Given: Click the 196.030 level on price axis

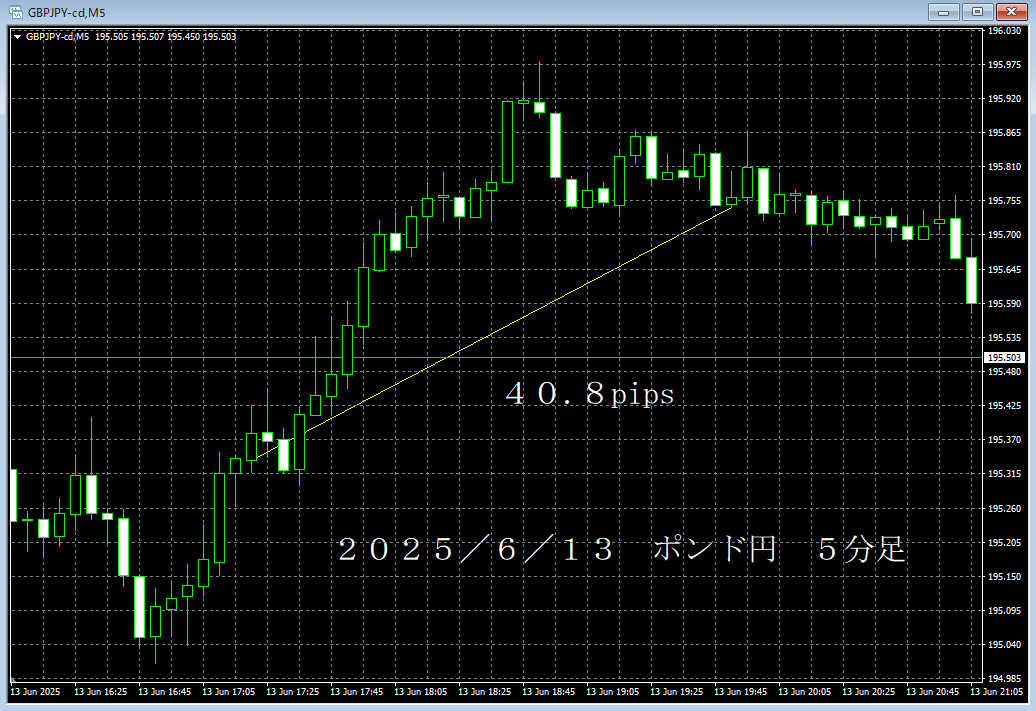Looking at the screenshot, I should 1003,31.
